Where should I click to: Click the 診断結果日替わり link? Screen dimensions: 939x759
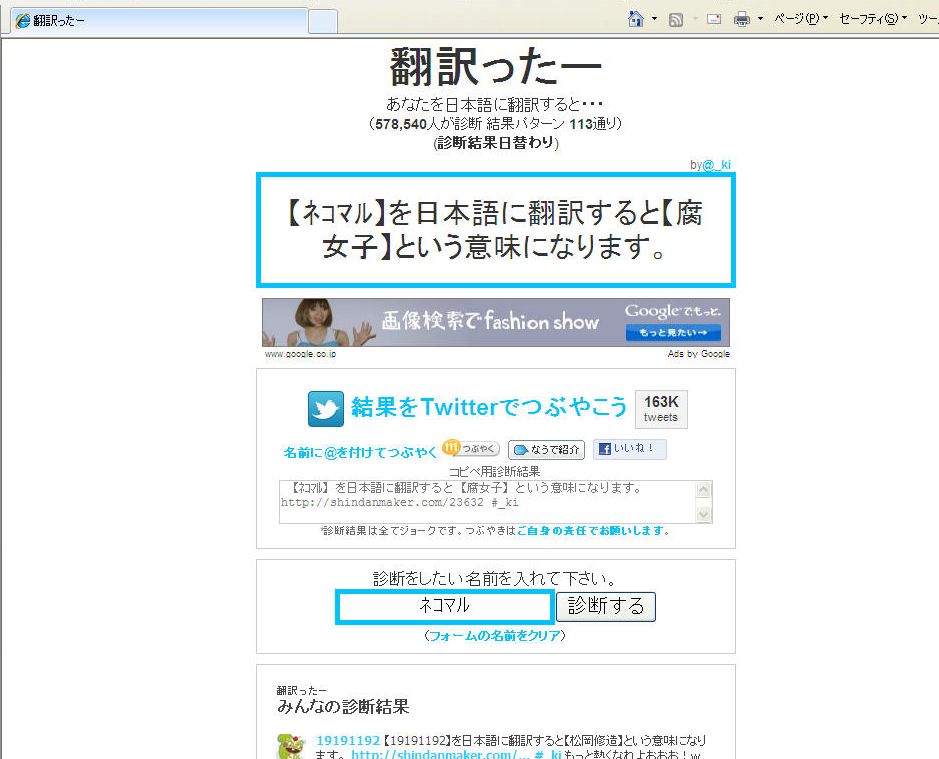point(495,142)
